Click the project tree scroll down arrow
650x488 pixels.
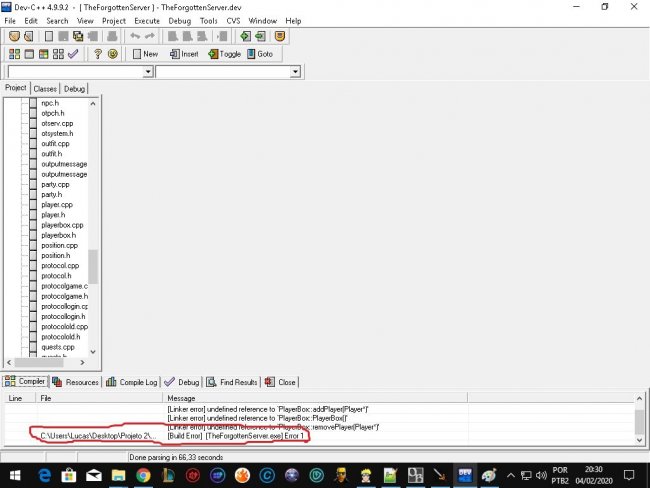93,352
